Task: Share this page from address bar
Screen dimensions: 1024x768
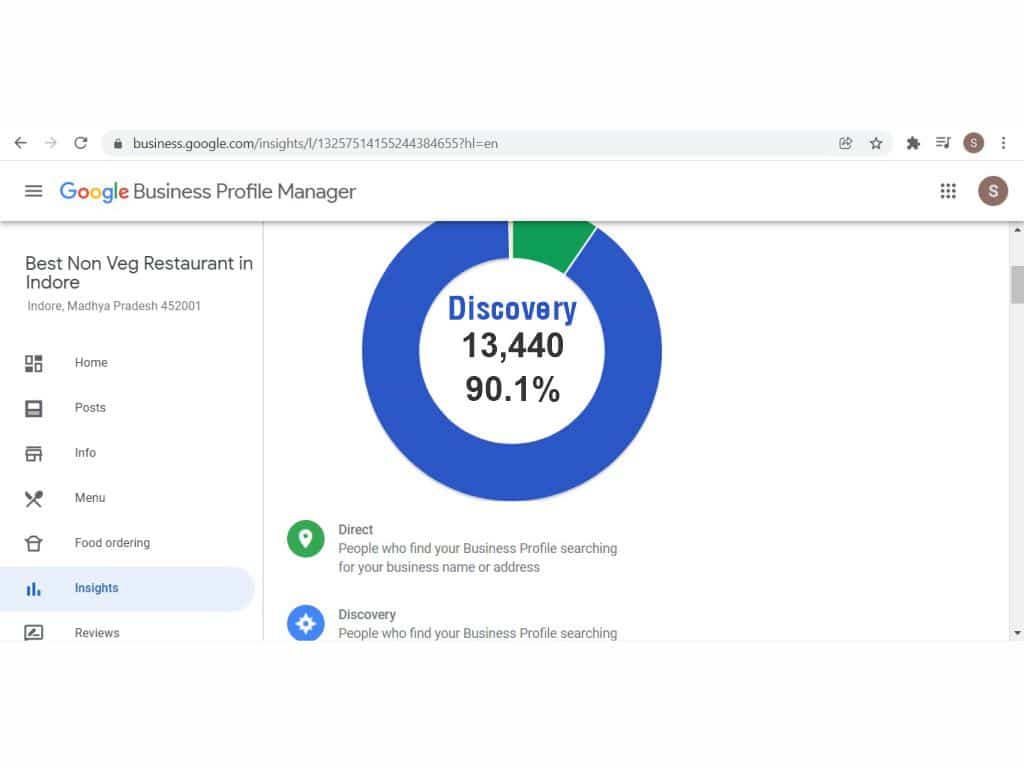Action: (x=846, y=143)
